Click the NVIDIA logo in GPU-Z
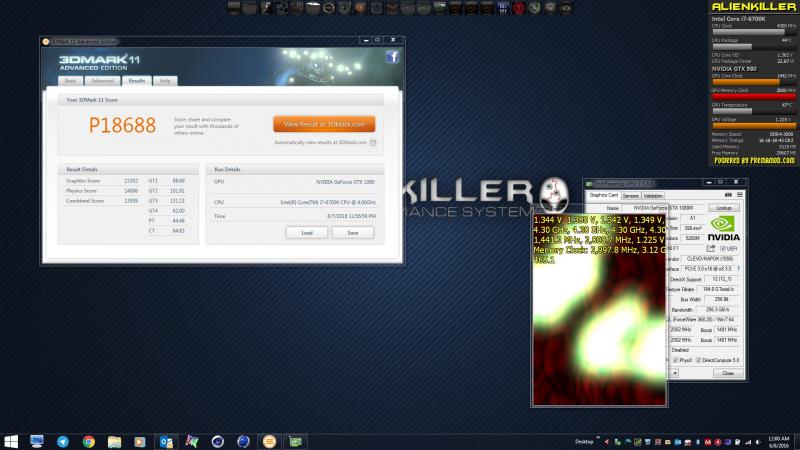This screenshot has width=800, height=450. click(723, 228)
